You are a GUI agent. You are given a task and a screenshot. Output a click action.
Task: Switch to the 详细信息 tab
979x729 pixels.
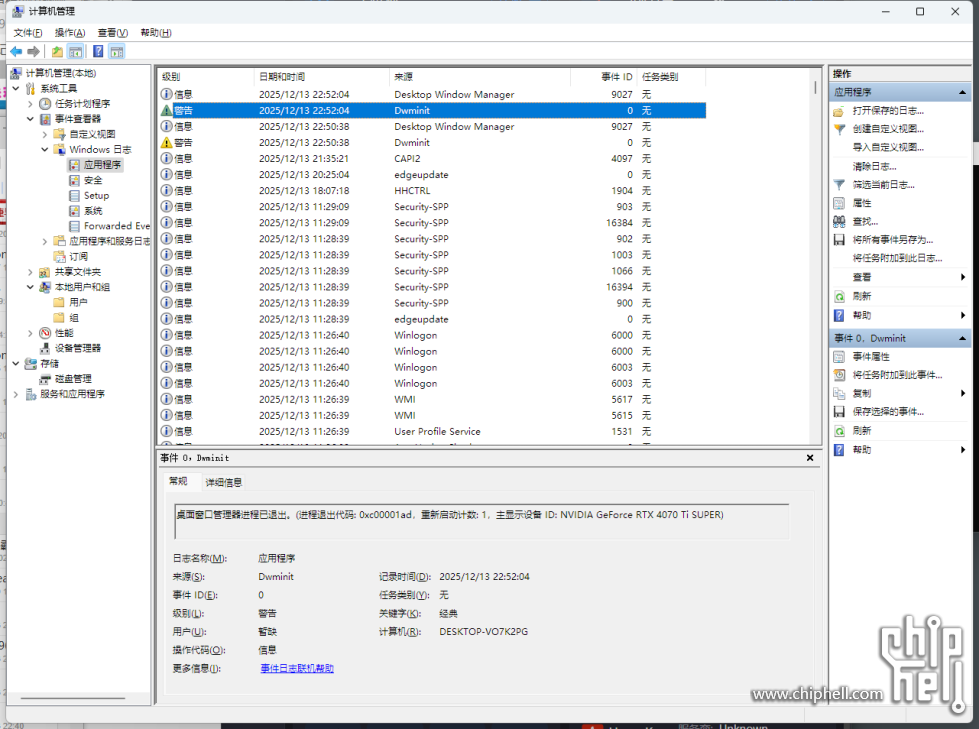click(223, 482)
